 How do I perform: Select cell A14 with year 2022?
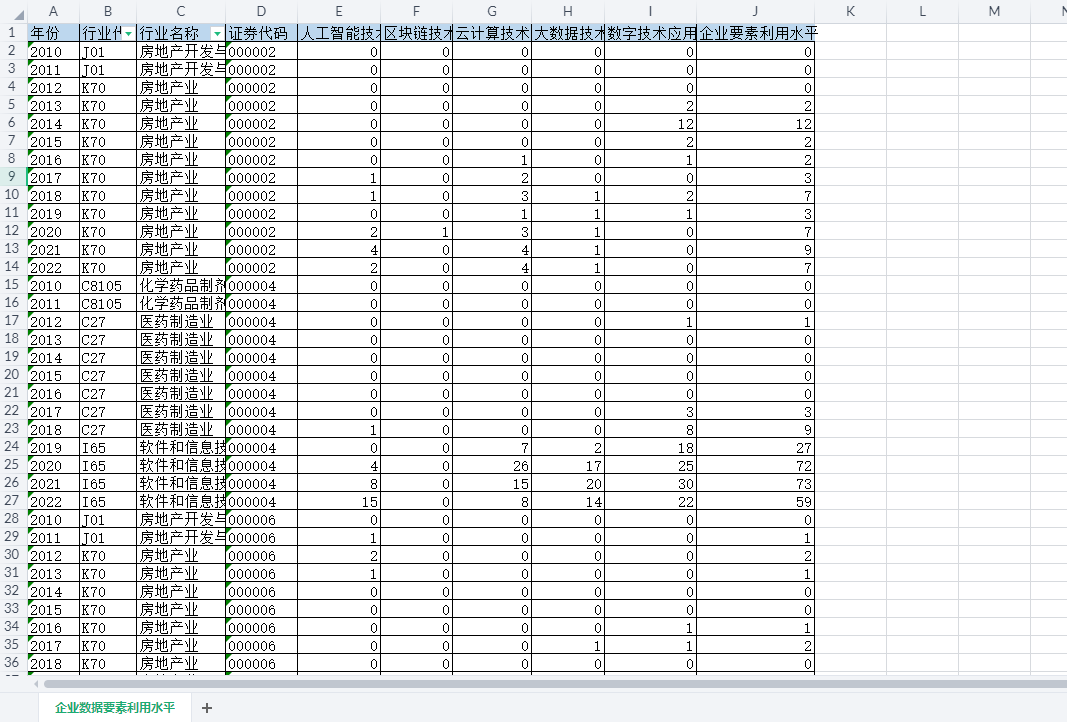(53, 267)
